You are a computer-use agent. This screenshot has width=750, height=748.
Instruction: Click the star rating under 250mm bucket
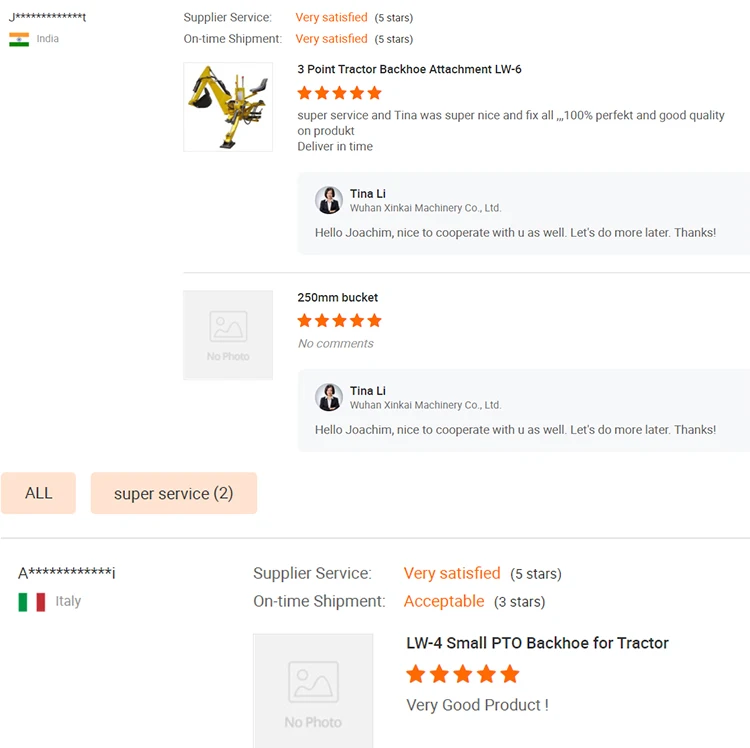coord(339,320)
